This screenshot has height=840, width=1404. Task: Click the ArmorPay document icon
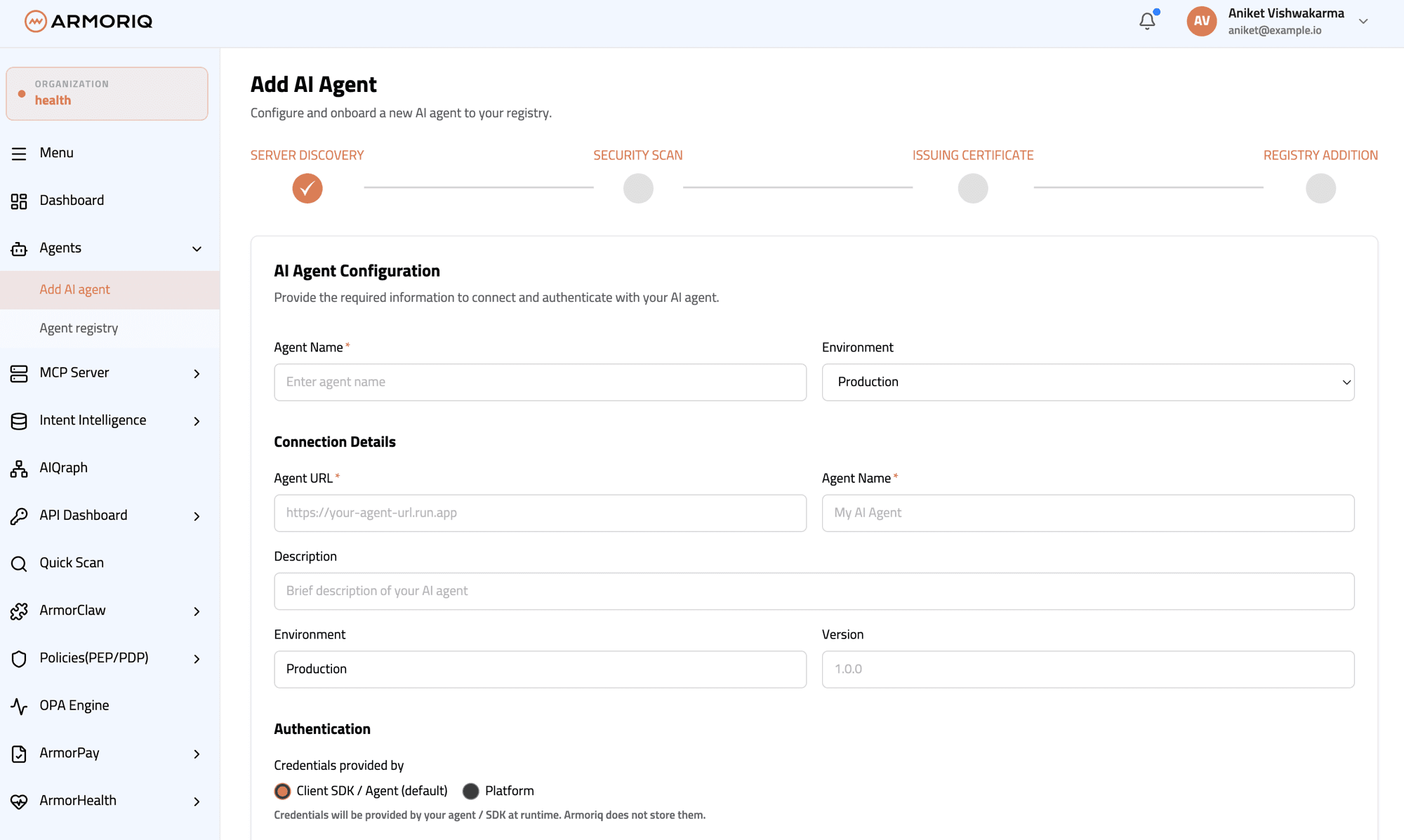pos(19,754)
